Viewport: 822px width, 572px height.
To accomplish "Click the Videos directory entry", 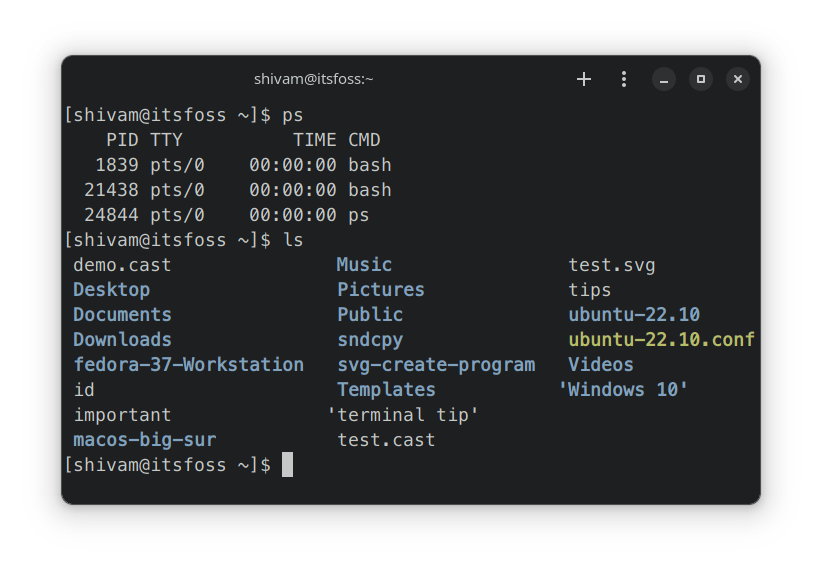I will [x=601, y=365].
